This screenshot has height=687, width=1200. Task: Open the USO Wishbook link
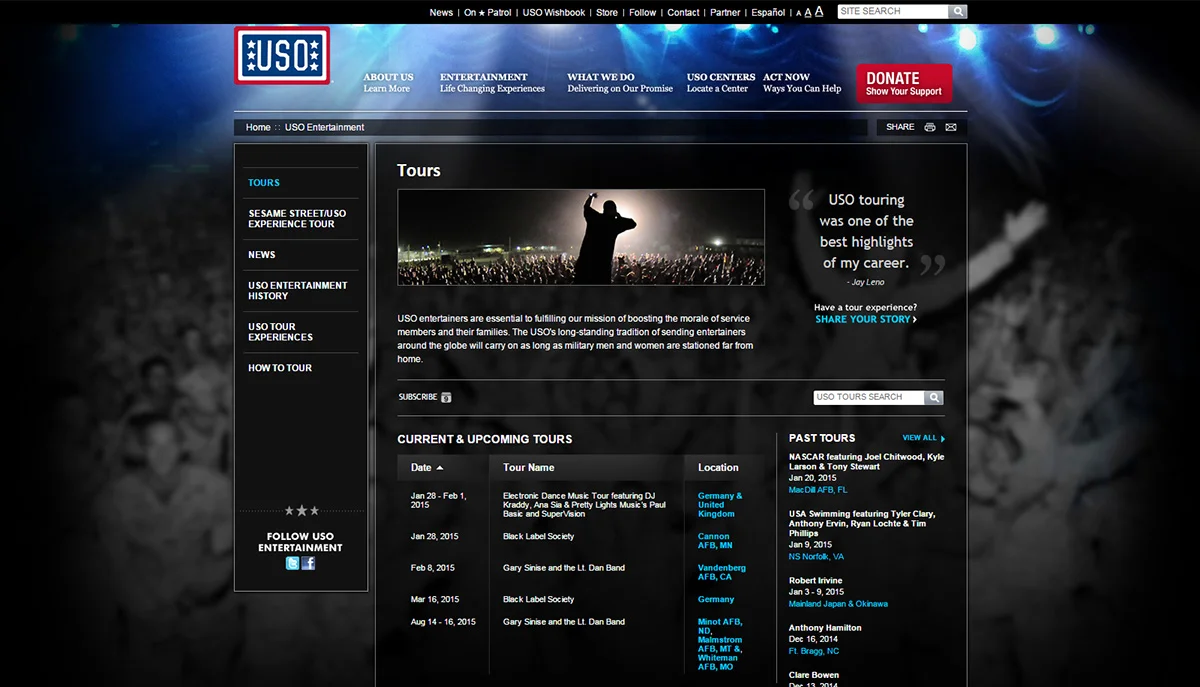click(x=554, y=12)
